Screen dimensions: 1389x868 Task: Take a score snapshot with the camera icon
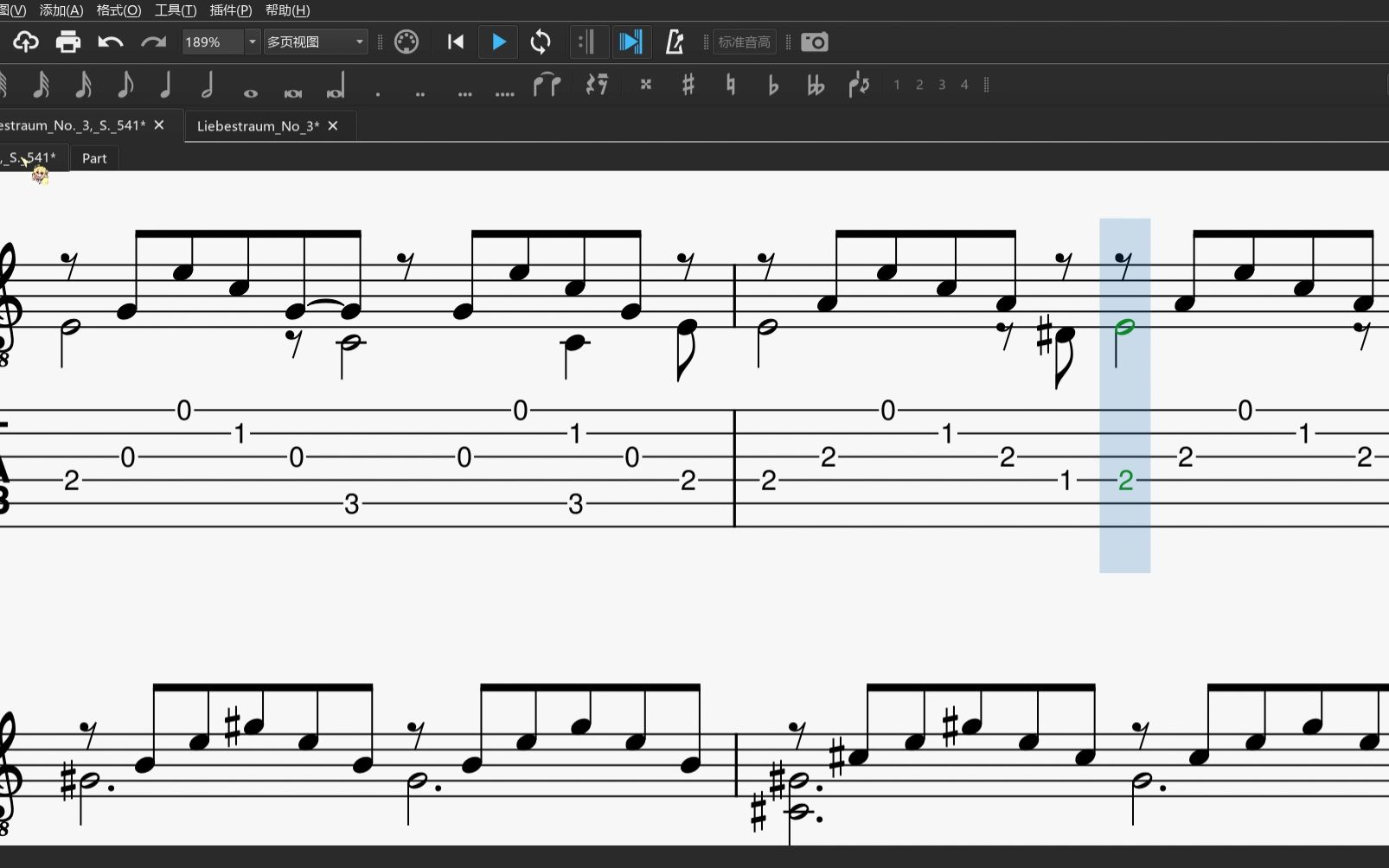(x=815, y=41)
